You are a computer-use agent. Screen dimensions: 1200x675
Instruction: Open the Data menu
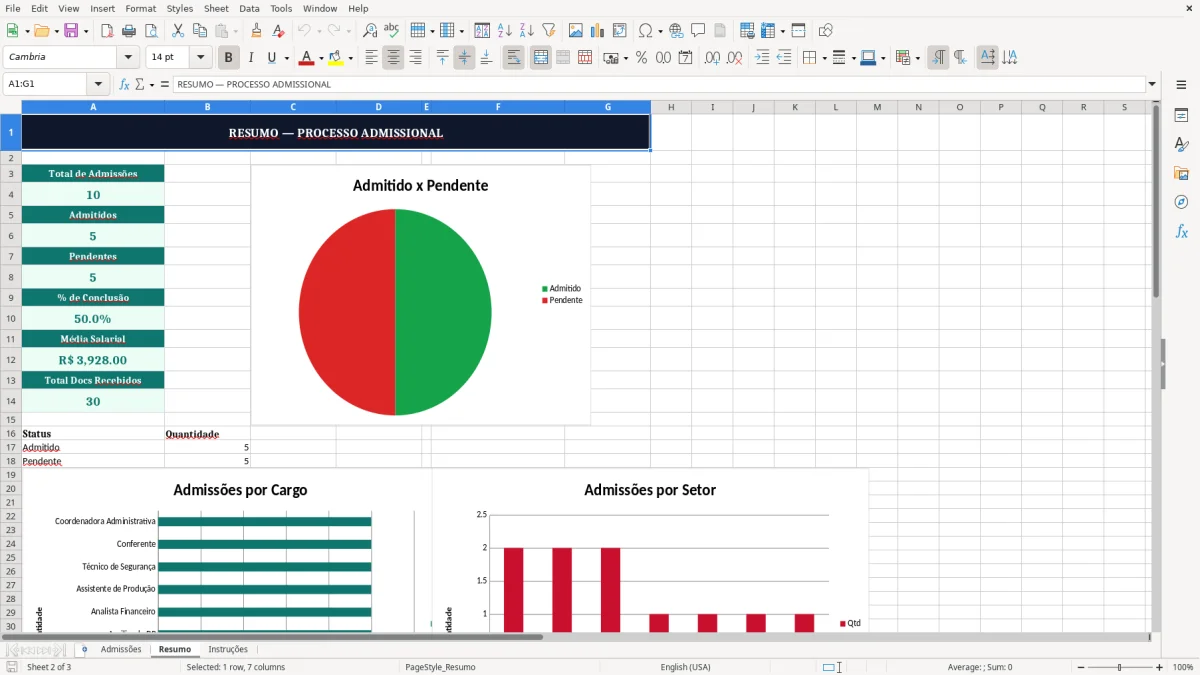249,8
